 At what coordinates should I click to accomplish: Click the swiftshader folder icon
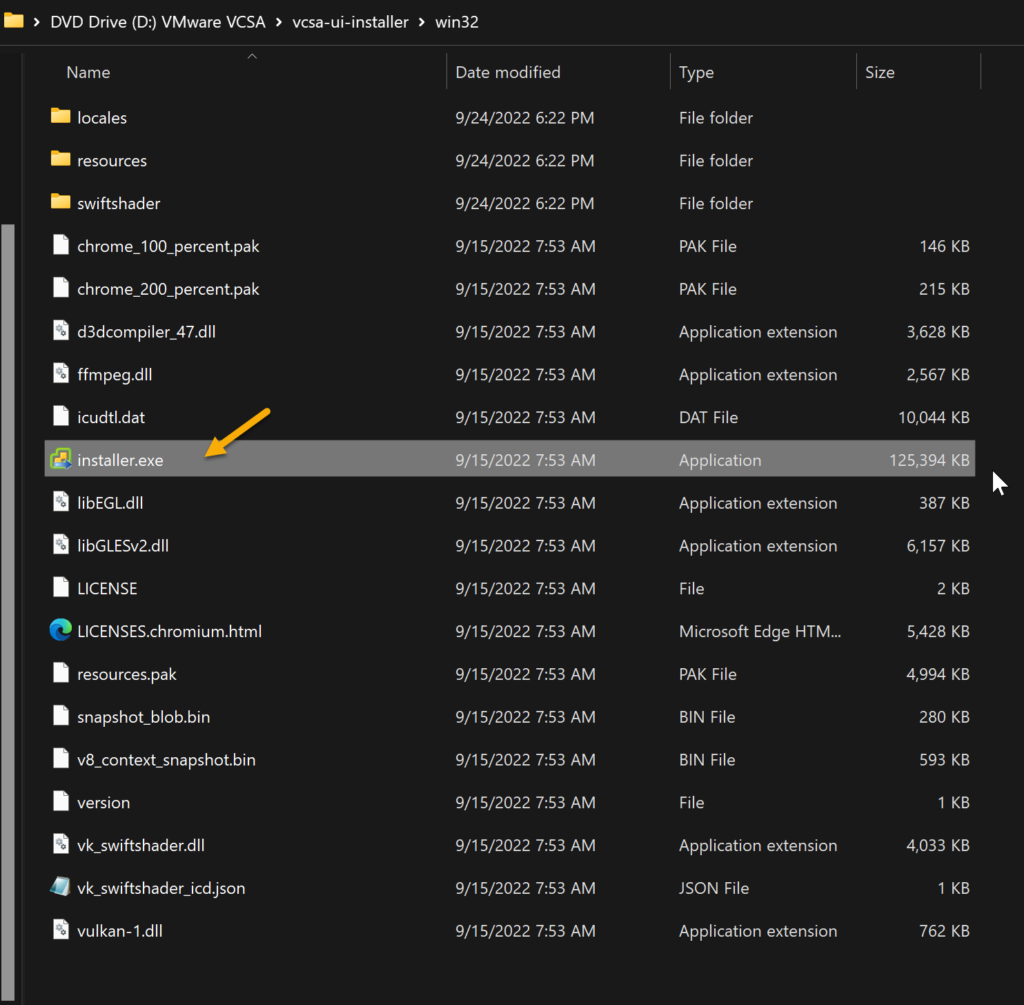61,203
